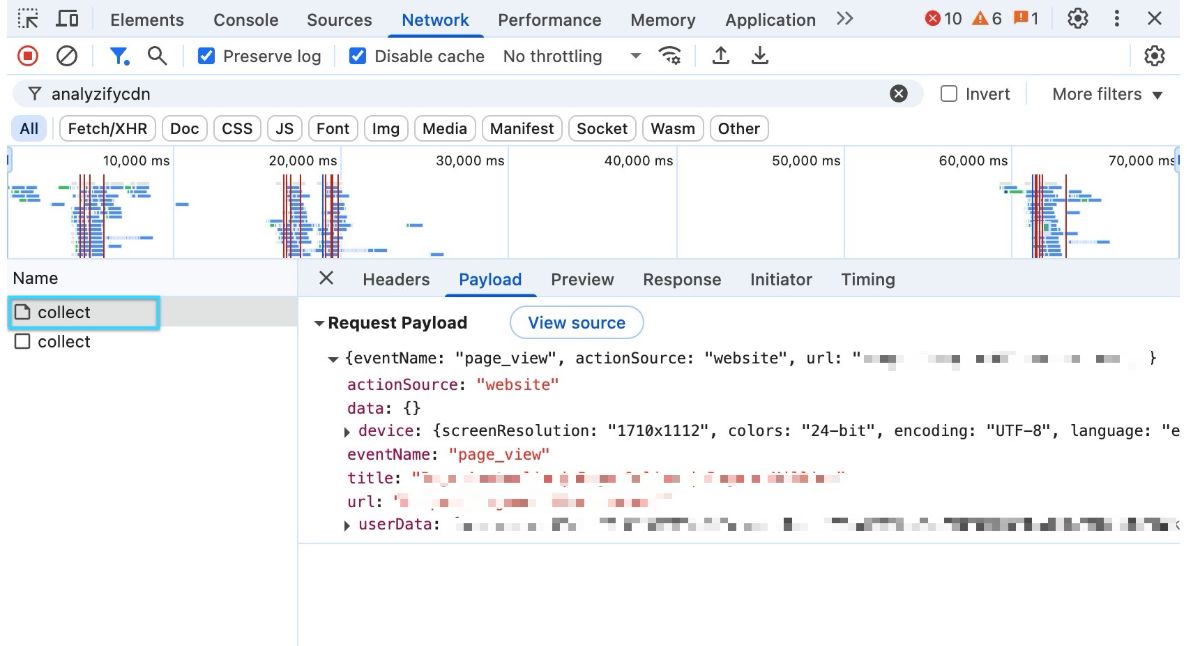Collapse the root payload object

(x=333, y=359)
